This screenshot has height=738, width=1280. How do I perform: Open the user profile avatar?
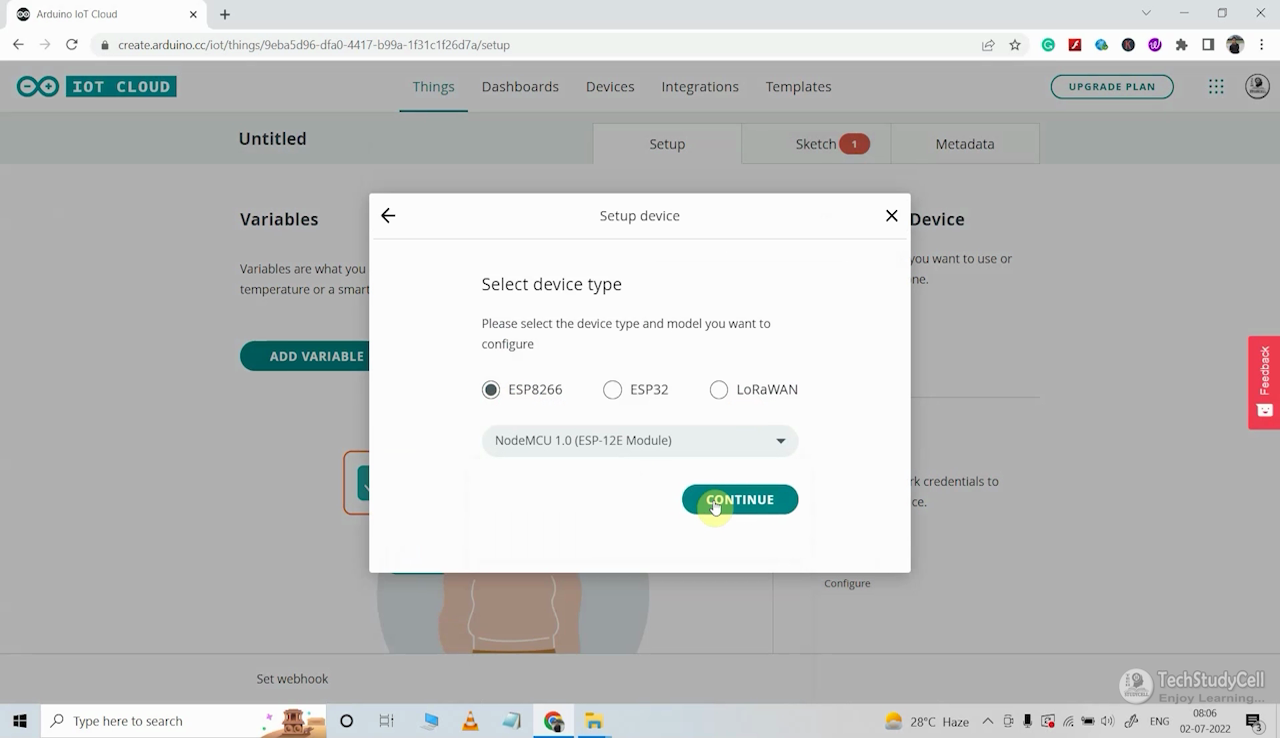pos(1257,87)
